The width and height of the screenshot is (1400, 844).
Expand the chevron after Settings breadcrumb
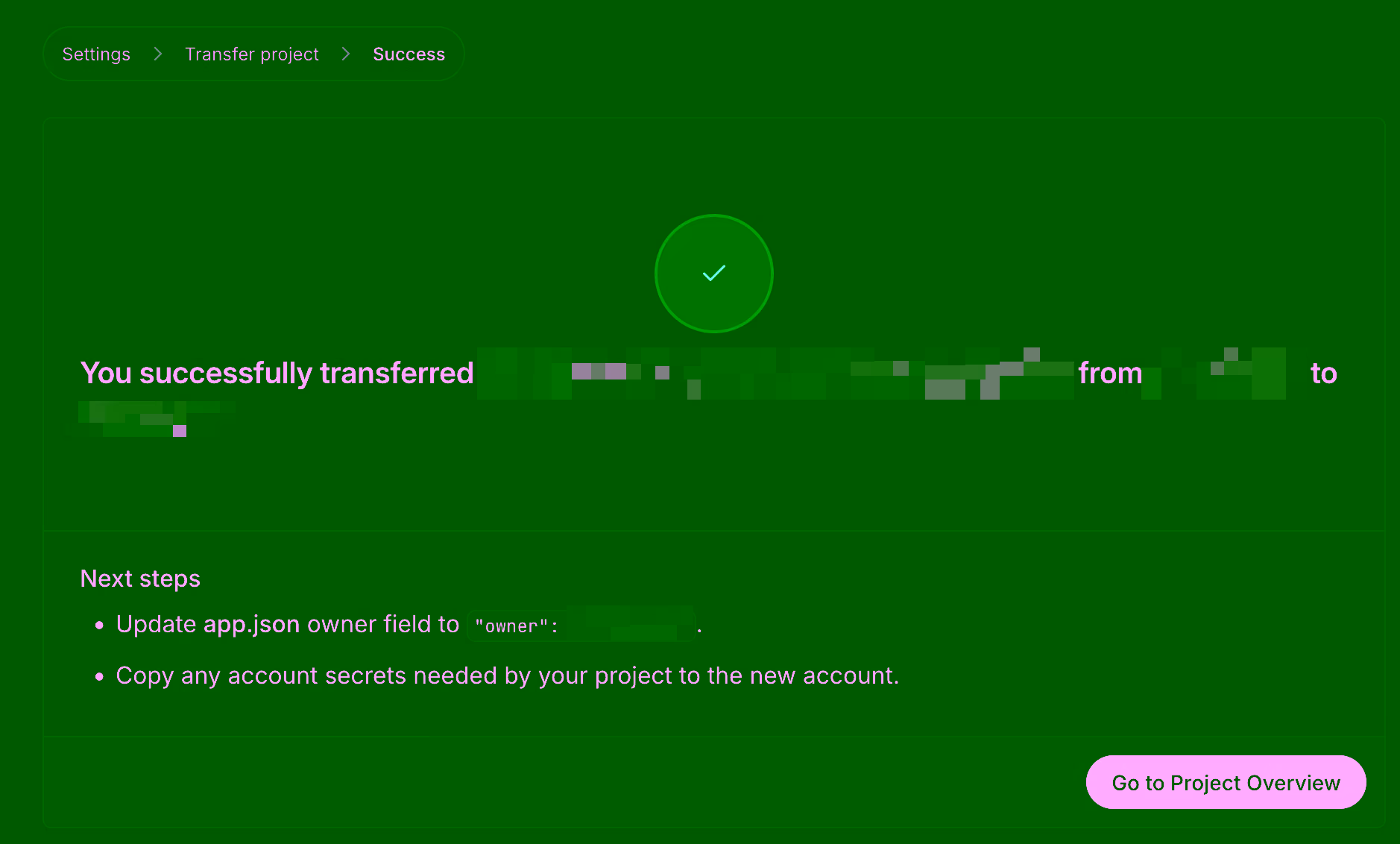157,54
